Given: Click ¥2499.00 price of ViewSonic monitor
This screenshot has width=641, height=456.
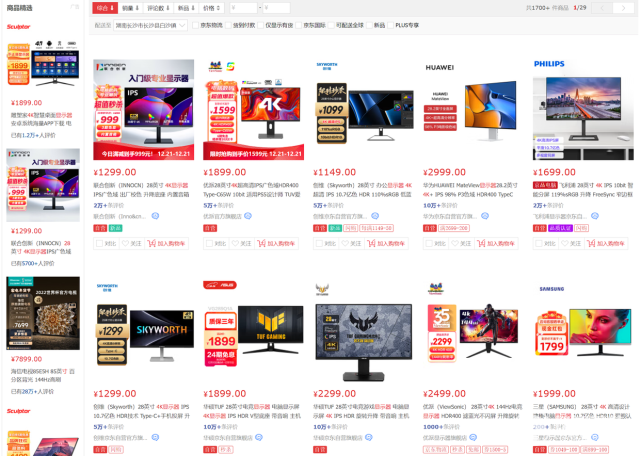Looking at the screenshot, I should (x=444, y=394).
